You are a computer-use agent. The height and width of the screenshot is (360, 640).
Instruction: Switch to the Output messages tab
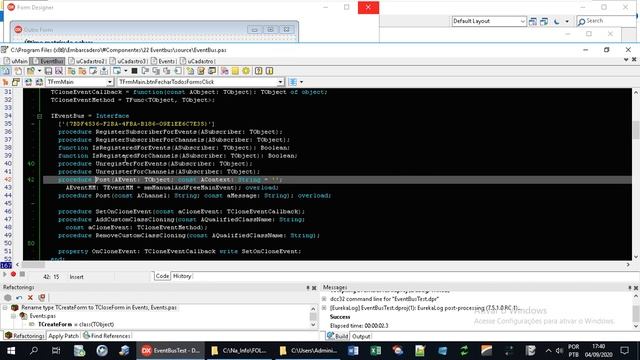361,336
